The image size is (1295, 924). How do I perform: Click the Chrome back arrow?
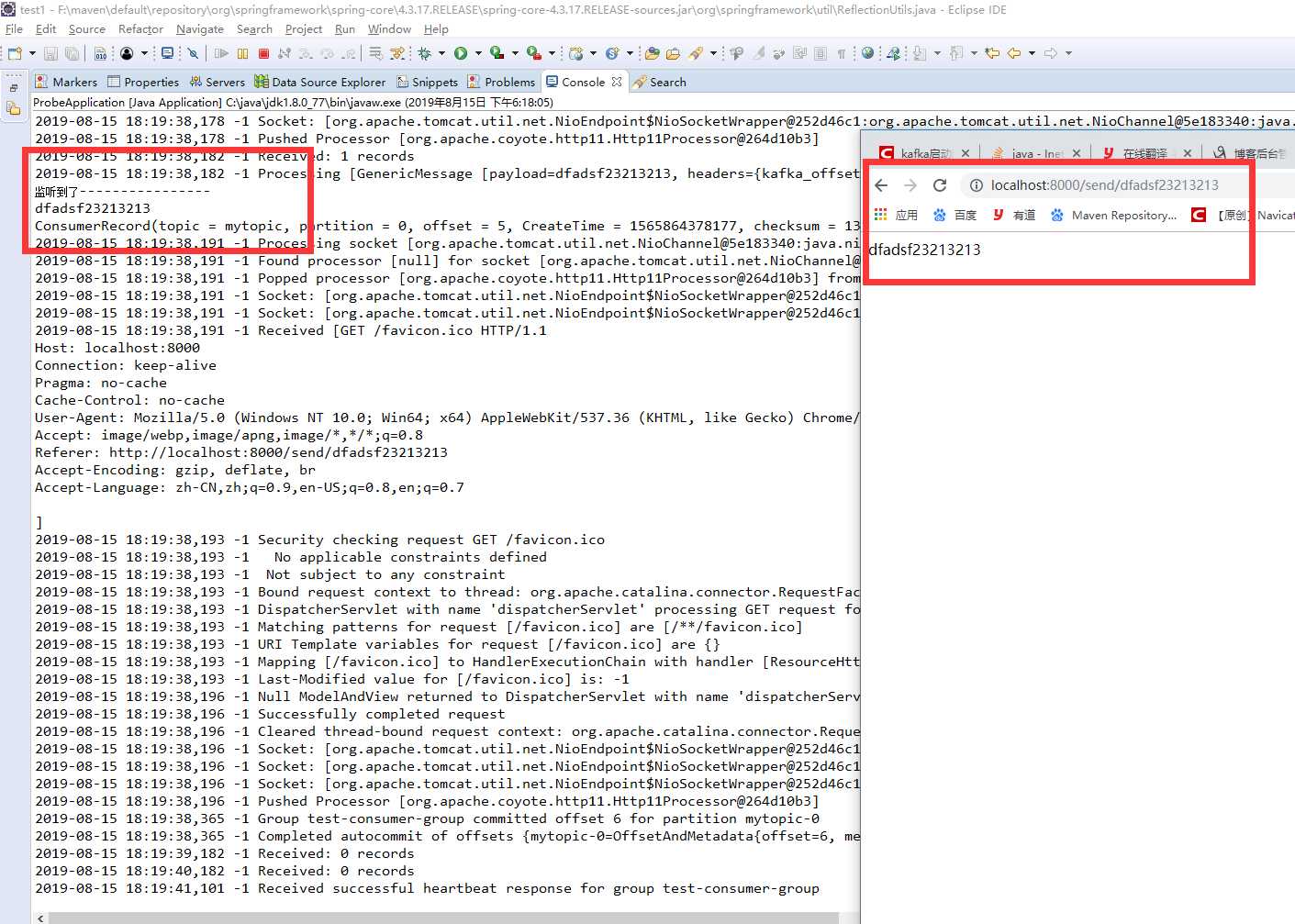pyautogui.click(x=881, y=185)
